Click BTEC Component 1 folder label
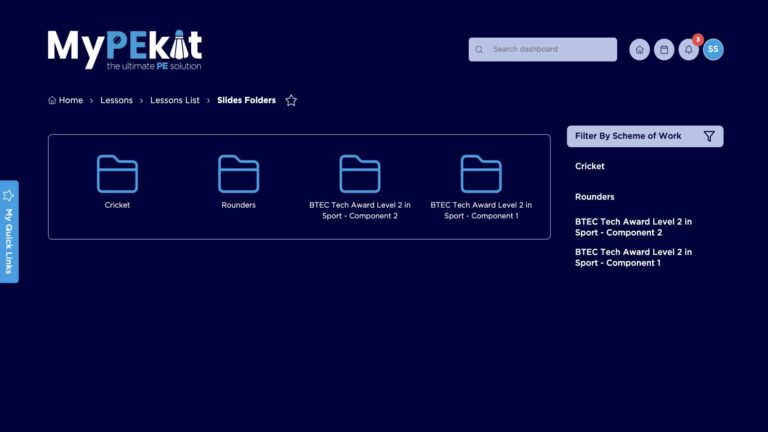768x432 pixels. pos(481,211)
